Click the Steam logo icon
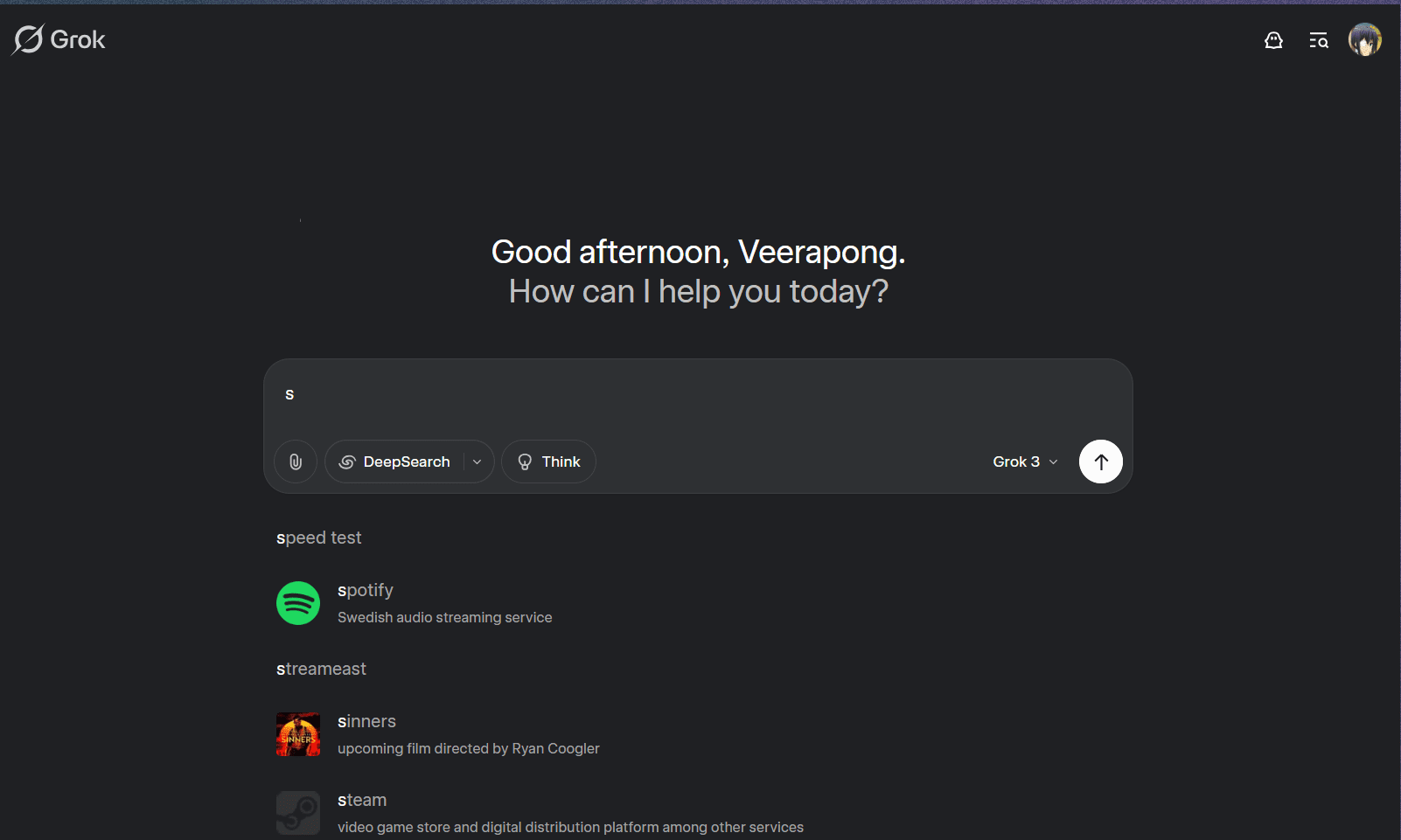 tap(298, 813)
